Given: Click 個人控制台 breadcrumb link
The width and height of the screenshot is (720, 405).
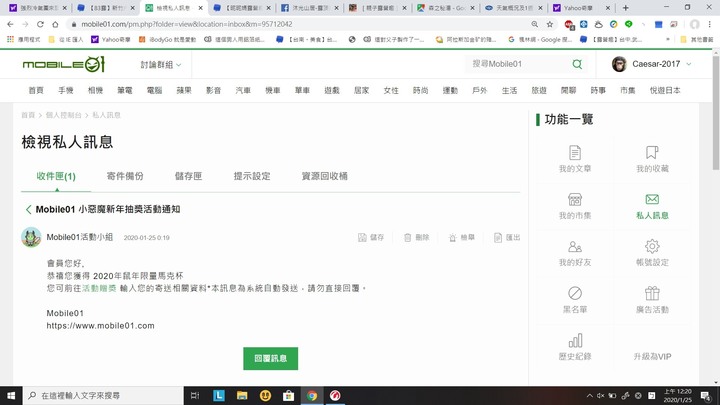Looking at the screenshot, I should (x=64, y=115).
